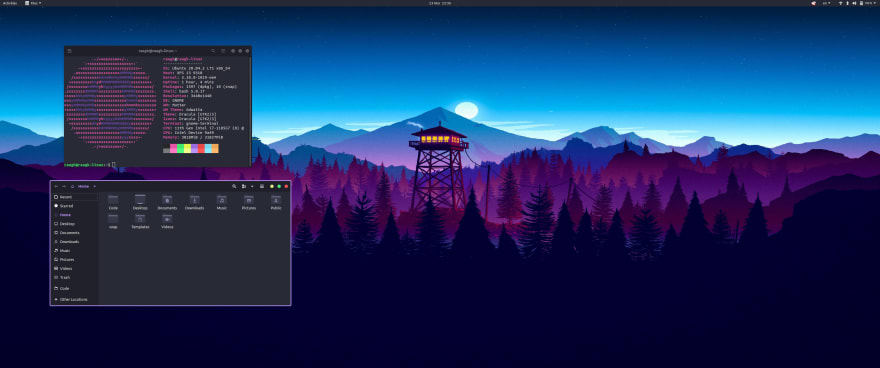Open the battery system menu

click(x=868, y=3)
